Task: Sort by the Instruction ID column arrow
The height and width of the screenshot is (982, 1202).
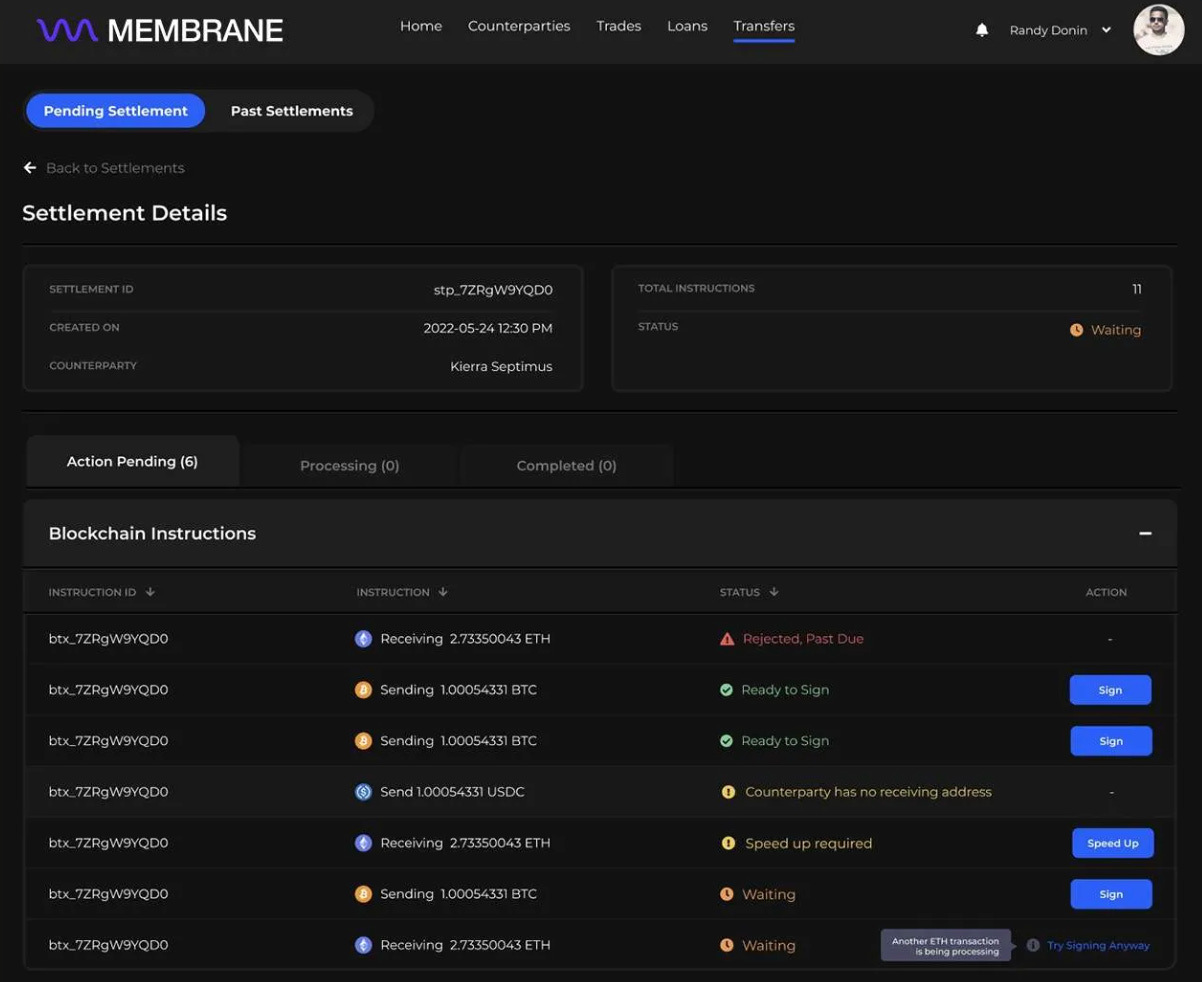Action: pos(150,591)
